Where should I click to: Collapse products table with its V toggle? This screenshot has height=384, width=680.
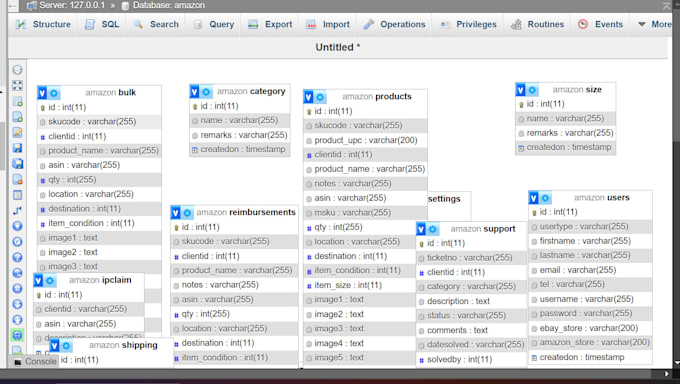[x=308, y=97]
